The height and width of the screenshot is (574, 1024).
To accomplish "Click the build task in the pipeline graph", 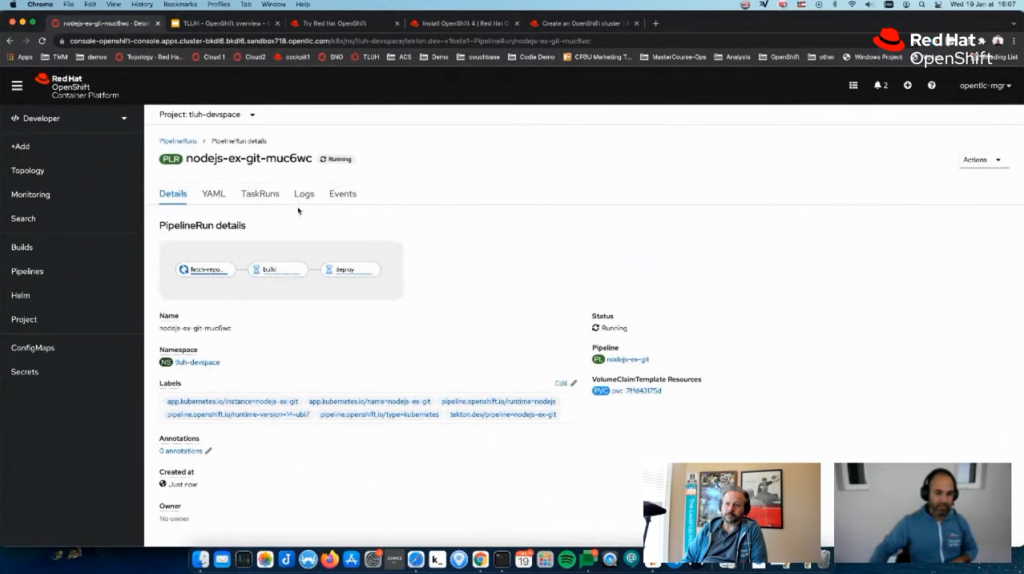I will [x=278, y=269].
